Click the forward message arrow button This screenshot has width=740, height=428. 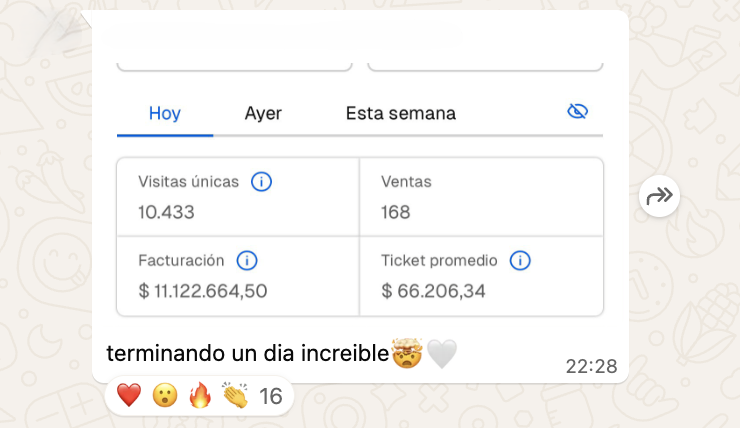(659, 196)
